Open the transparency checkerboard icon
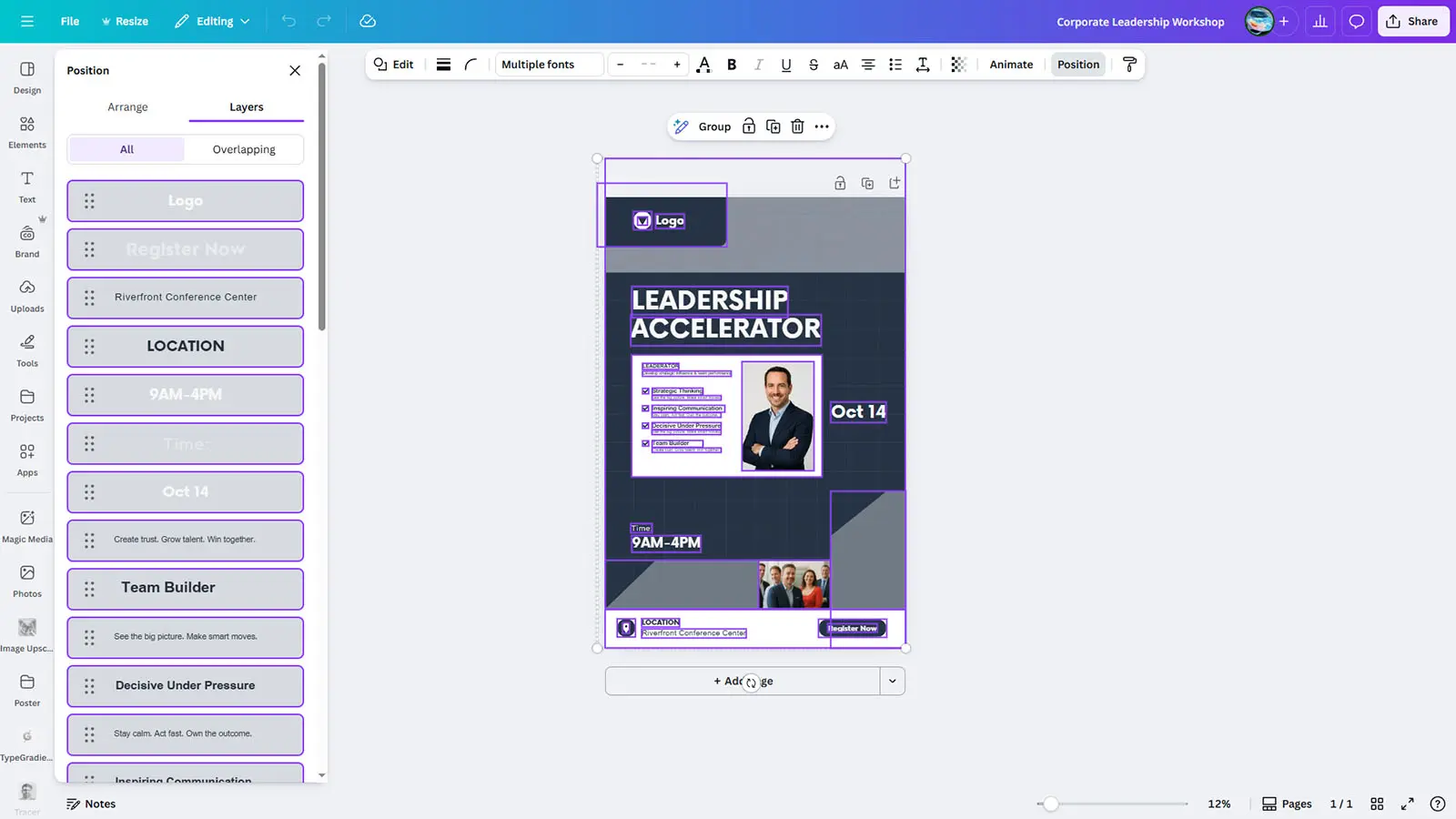1456x819 pixels. [958, 65]
